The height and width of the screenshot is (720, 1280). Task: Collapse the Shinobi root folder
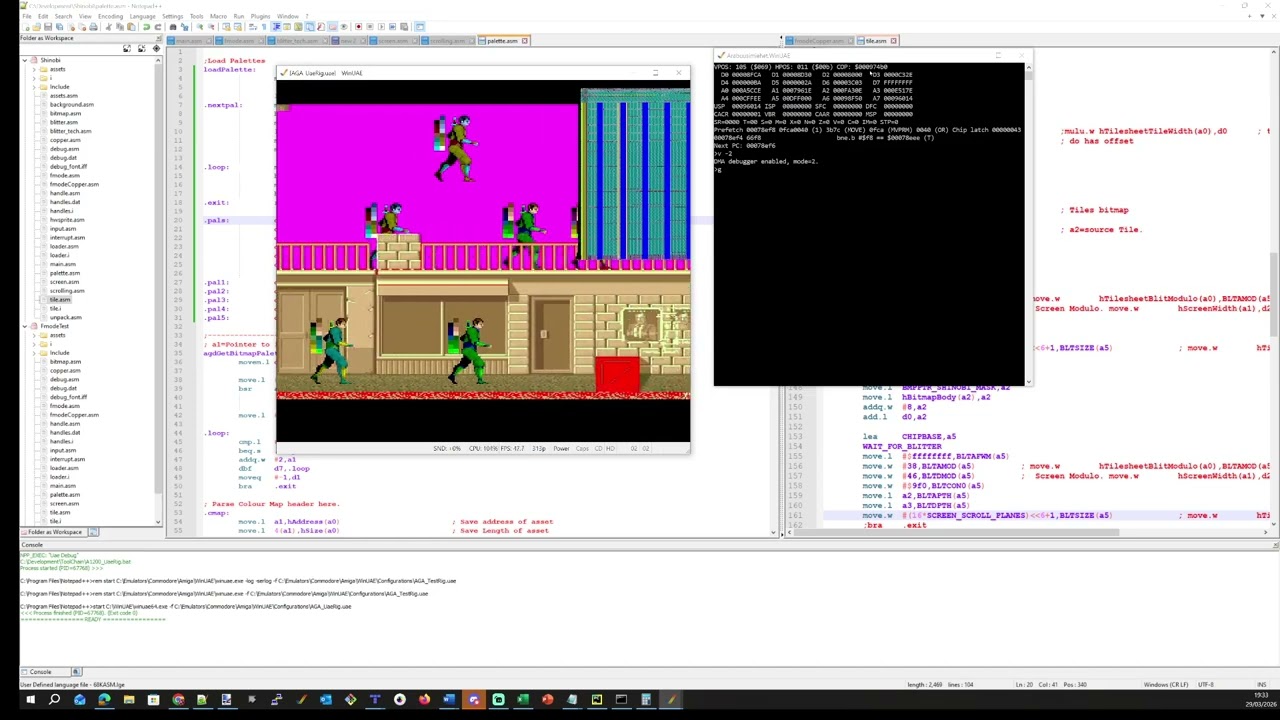point(25,60)
